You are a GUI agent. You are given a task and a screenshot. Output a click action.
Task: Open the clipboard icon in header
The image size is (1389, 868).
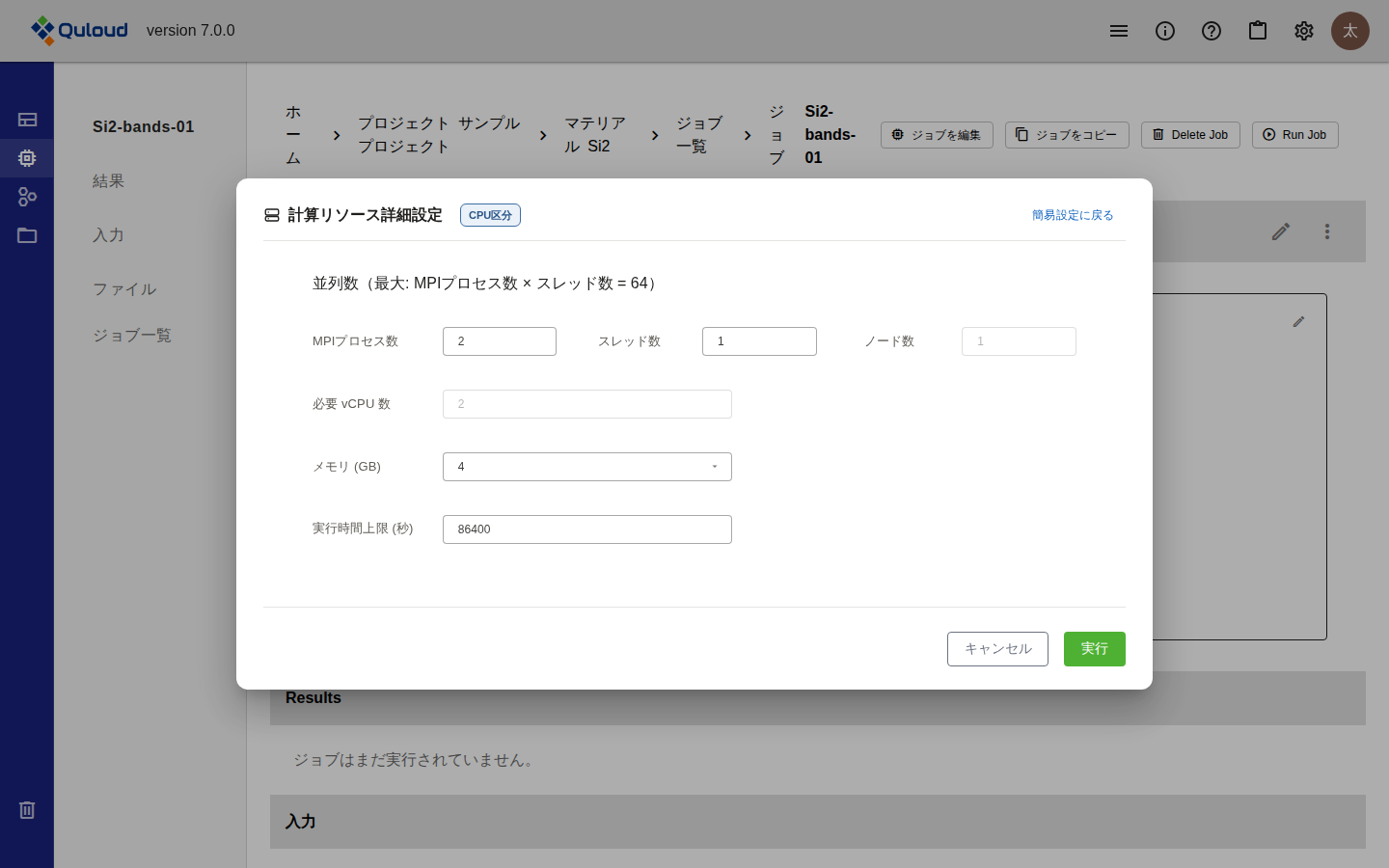tap(1258, 31)
